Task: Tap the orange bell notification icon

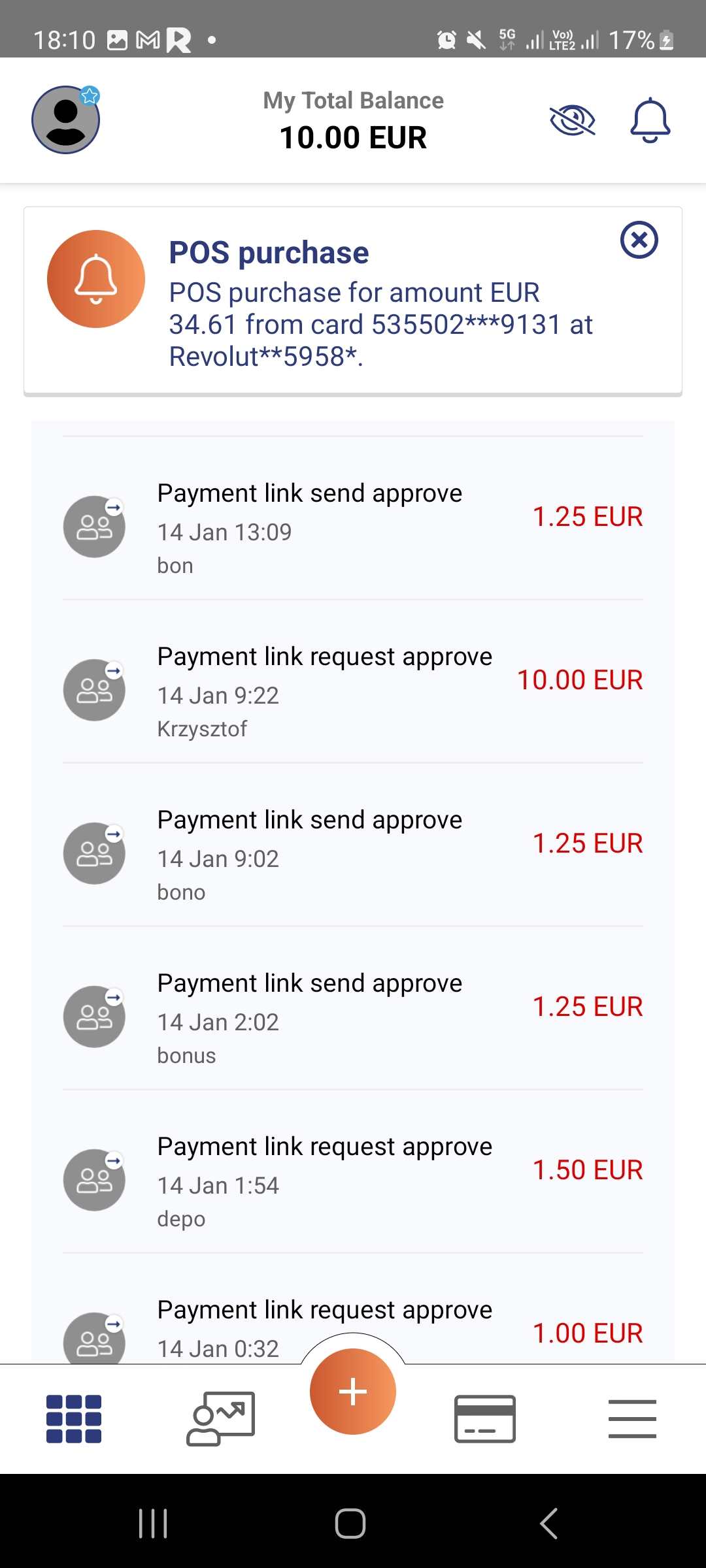Action: click(96, 279)
